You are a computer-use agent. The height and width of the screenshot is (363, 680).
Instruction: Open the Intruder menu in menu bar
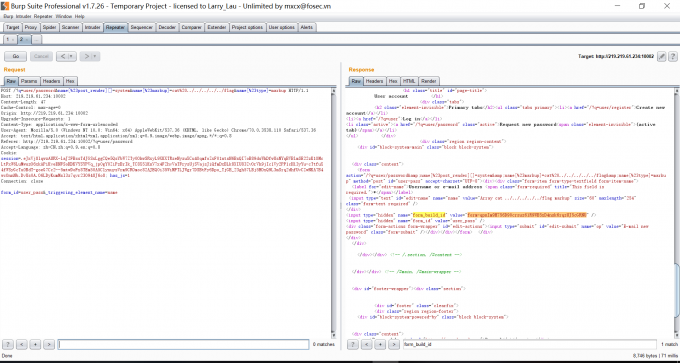point(24,16)
